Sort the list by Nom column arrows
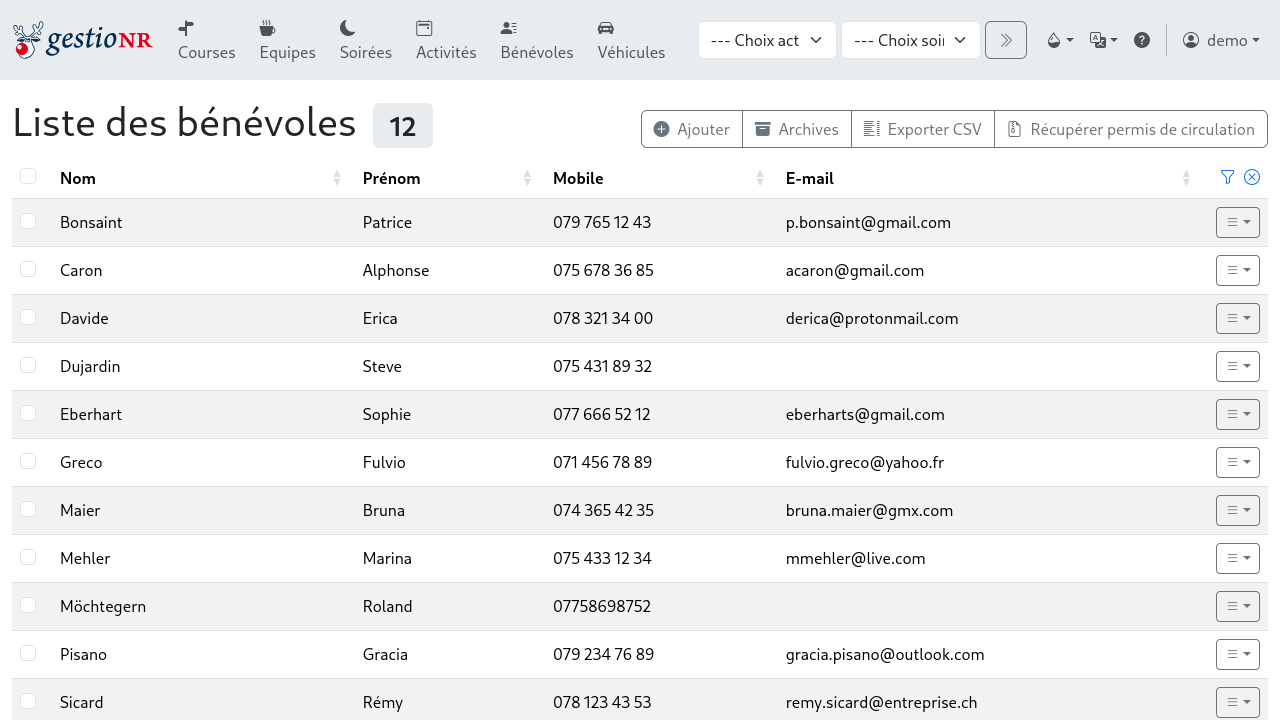Image resolution: width=1280 pixels, height=720 pixels. coord(337,178)
